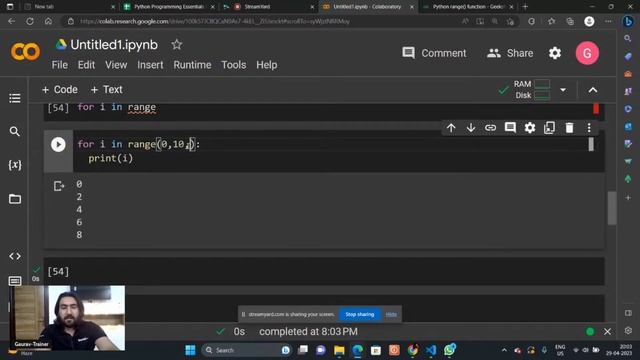This screenshot has width=640, height=360.
Task: Run the code cell with the play button
Action: pos(58,144)
